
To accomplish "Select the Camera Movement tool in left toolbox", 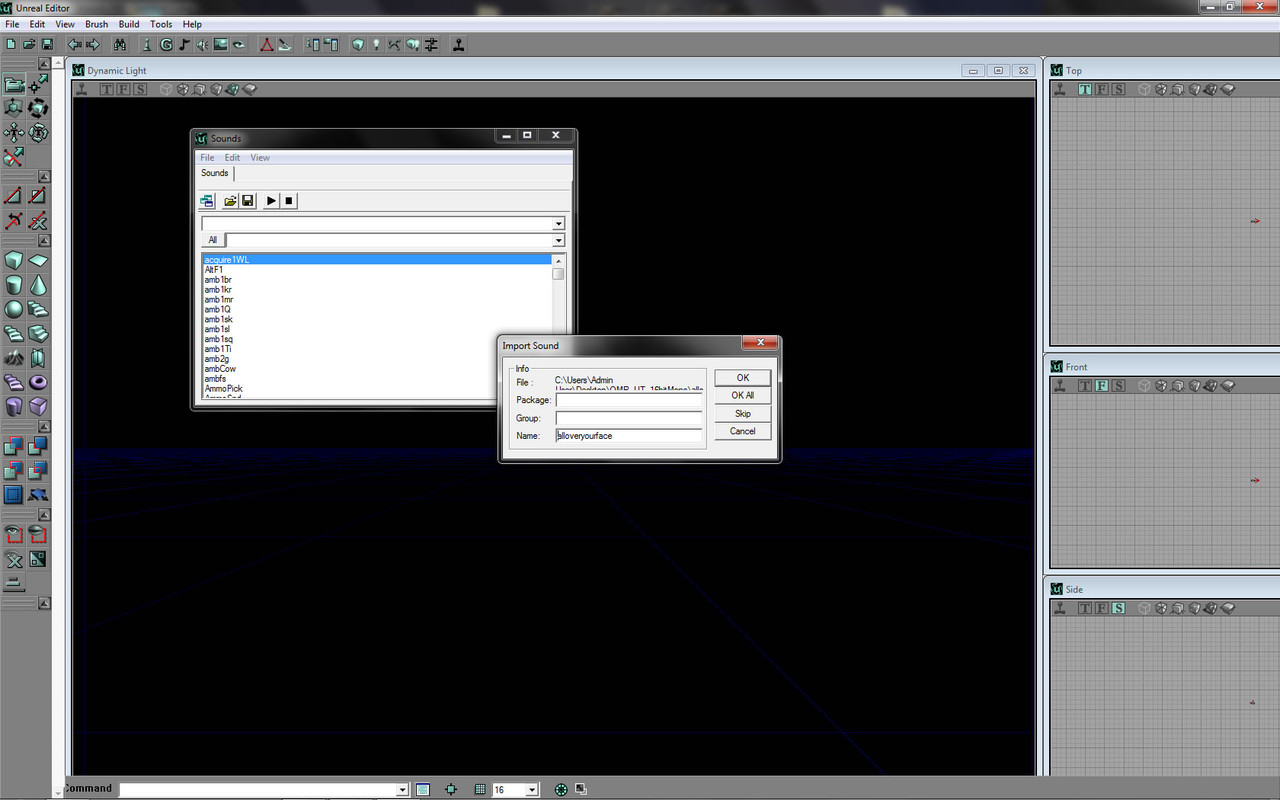I will pyautogui.click(x=14, y=85).
